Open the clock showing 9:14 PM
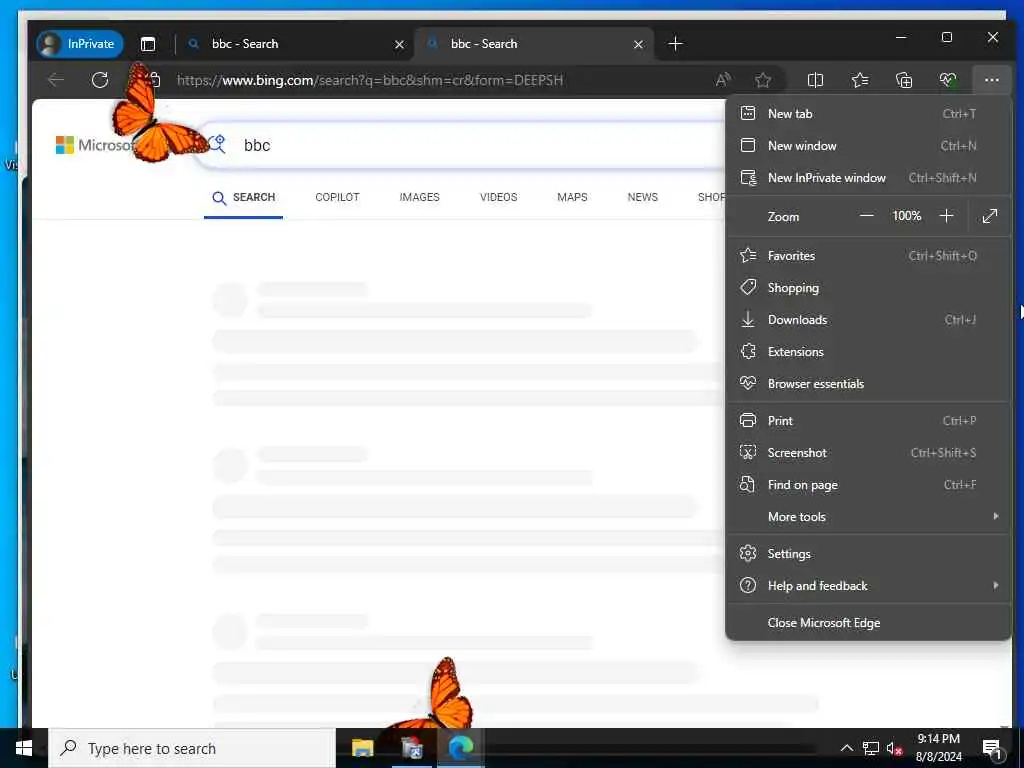 click(938, 748)
